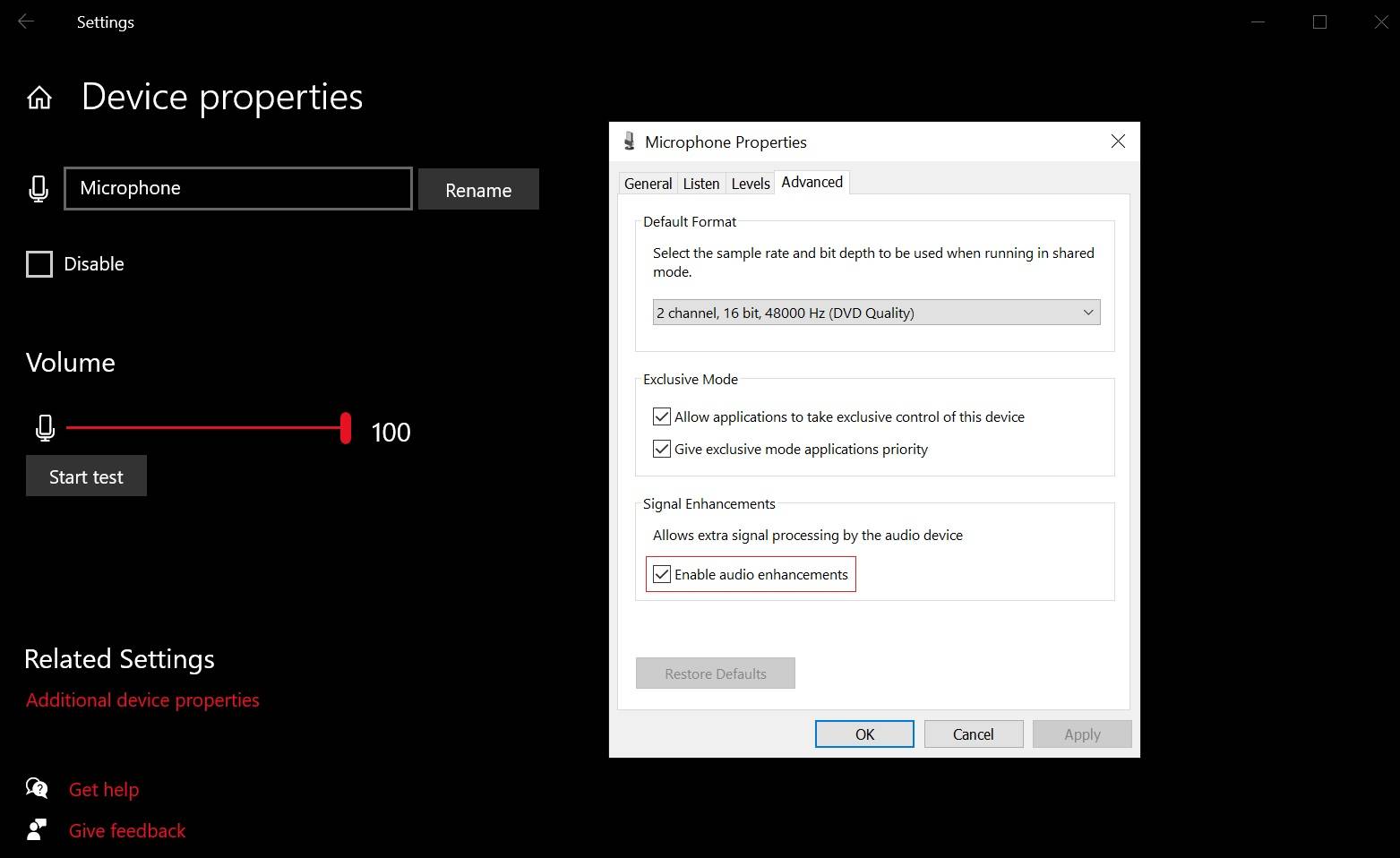Click the microphone icon in the dialog title bar
Image resolution: width=1400 pixels, height=858 pixels.
[630, 142]
